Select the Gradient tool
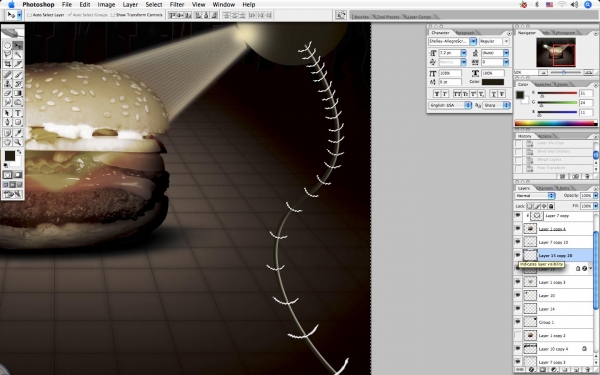 (18, 93)
